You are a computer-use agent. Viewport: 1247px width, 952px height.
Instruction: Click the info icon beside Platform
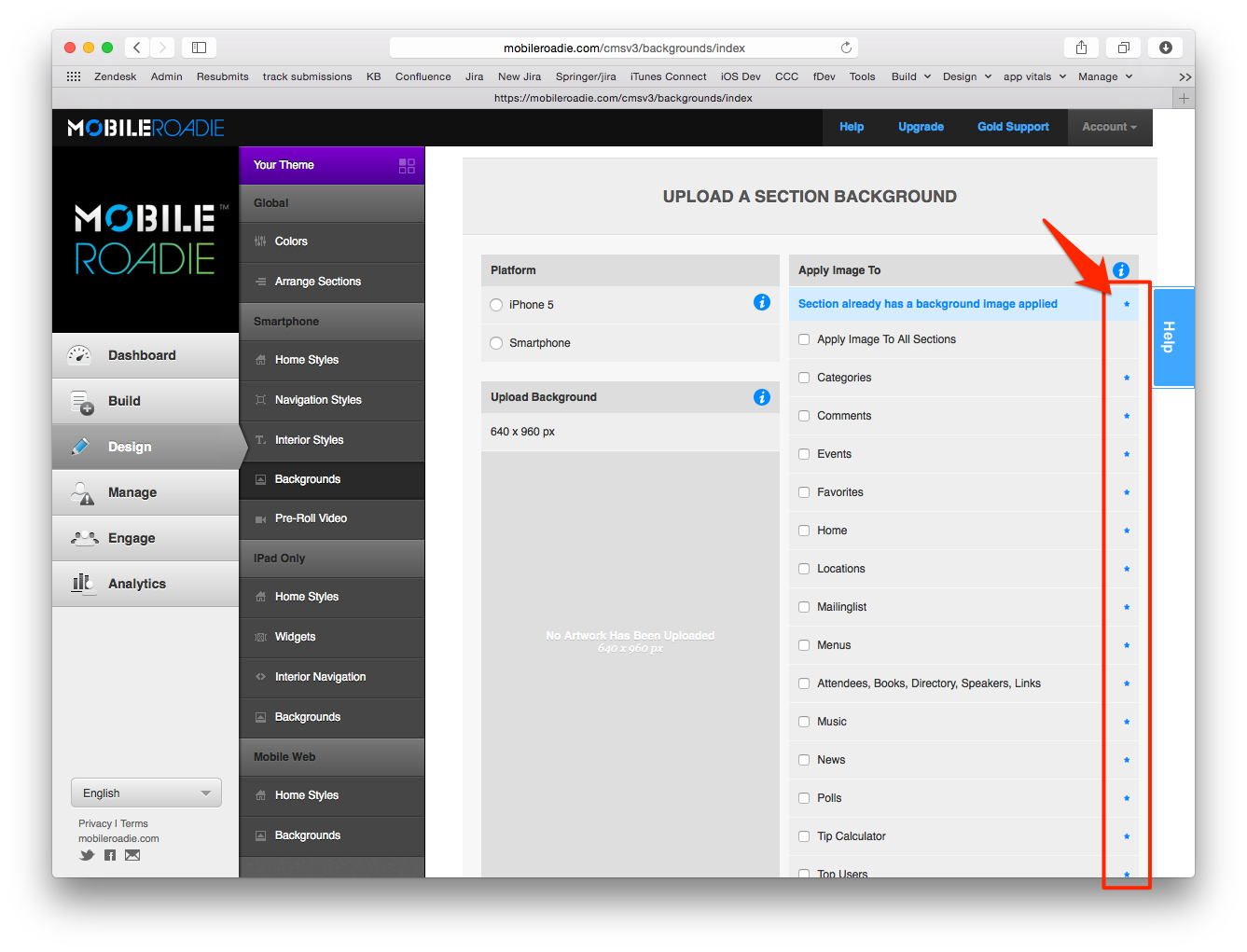(x=761, y=302)
